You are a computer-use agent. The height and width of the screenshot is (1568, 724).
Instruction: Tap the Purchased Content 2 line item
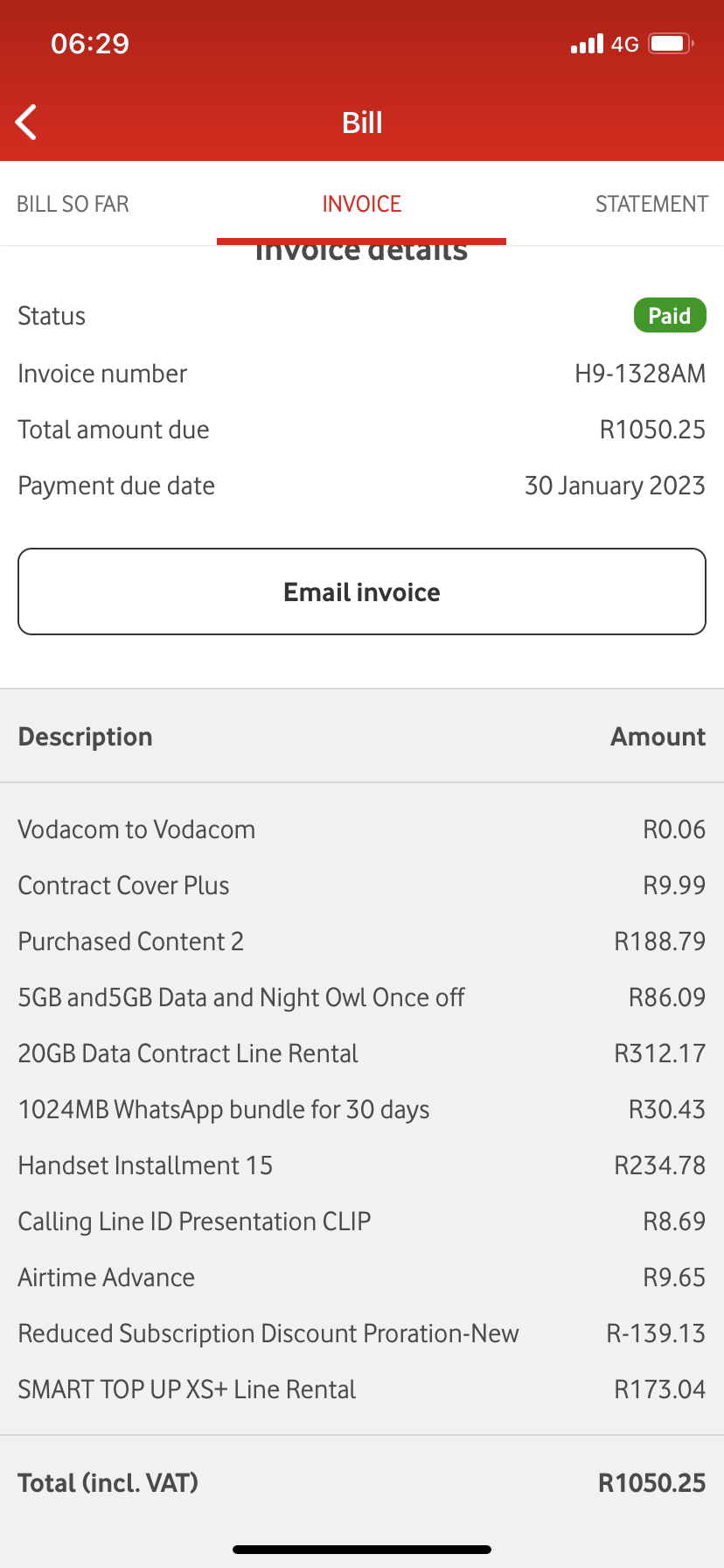pos(131,941)
